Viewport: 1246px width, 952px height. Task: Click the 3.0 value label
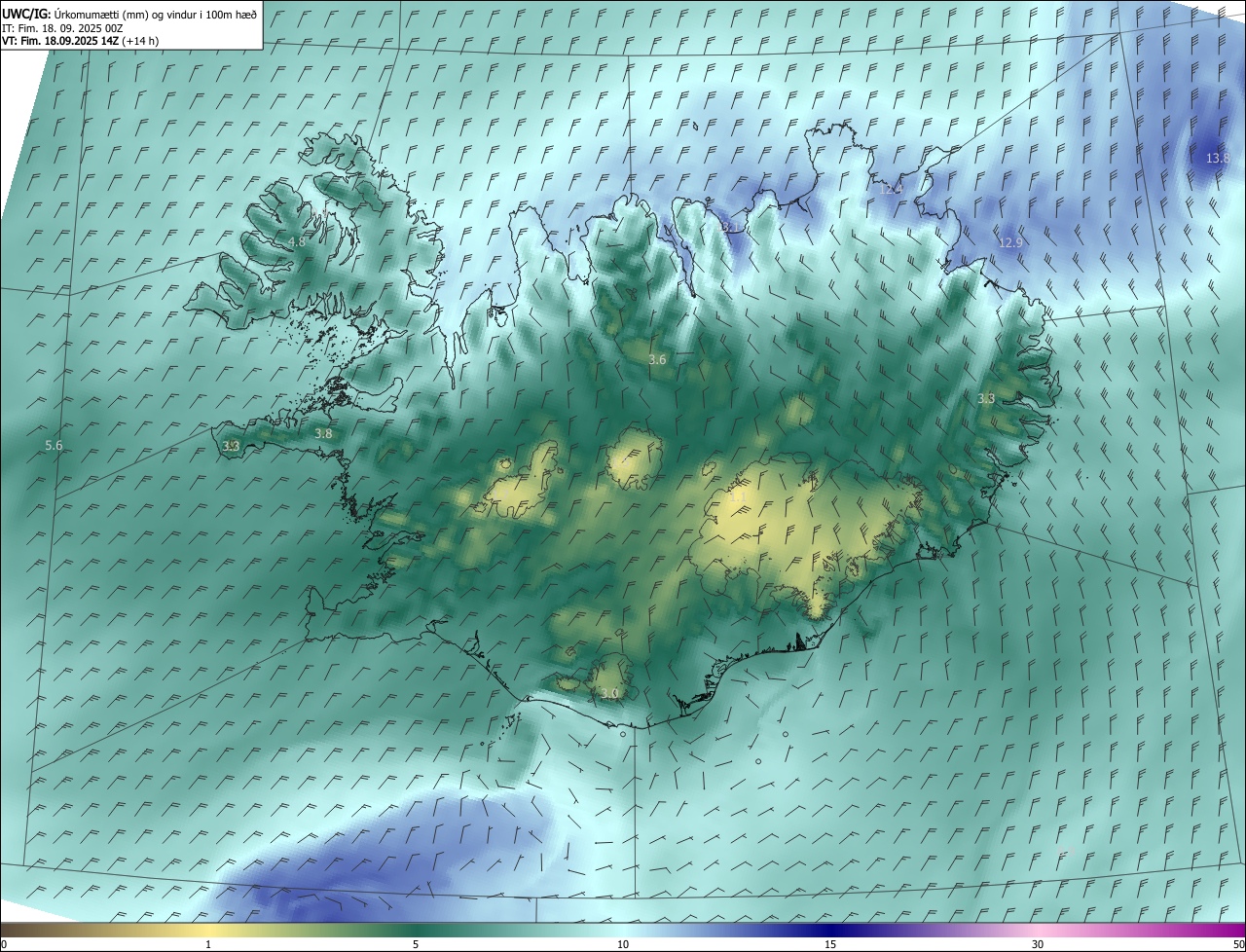coord(609,693)
